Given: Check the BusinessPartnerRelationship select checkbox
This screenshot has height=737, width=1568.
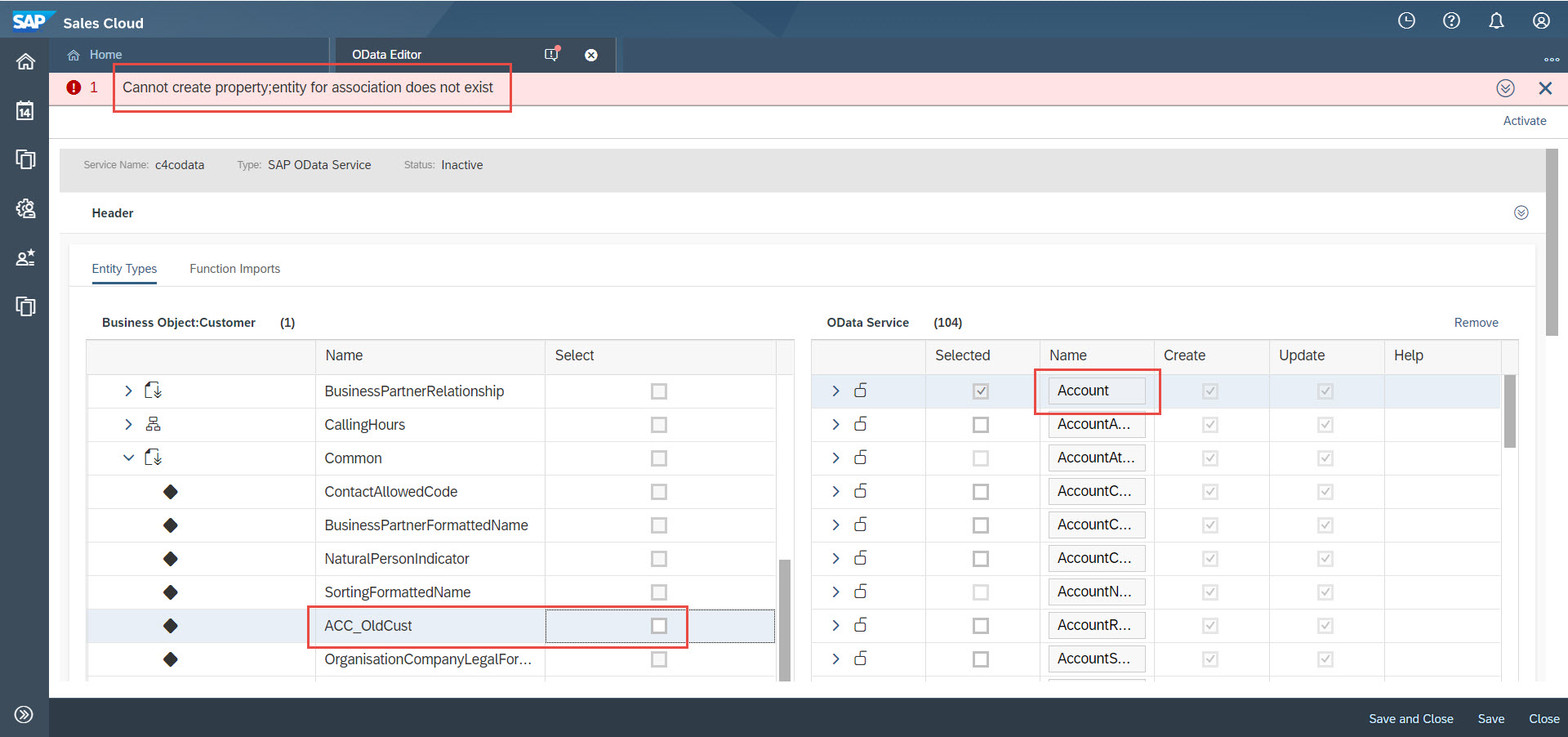Looking at the screenshot, I should (659, 391).
